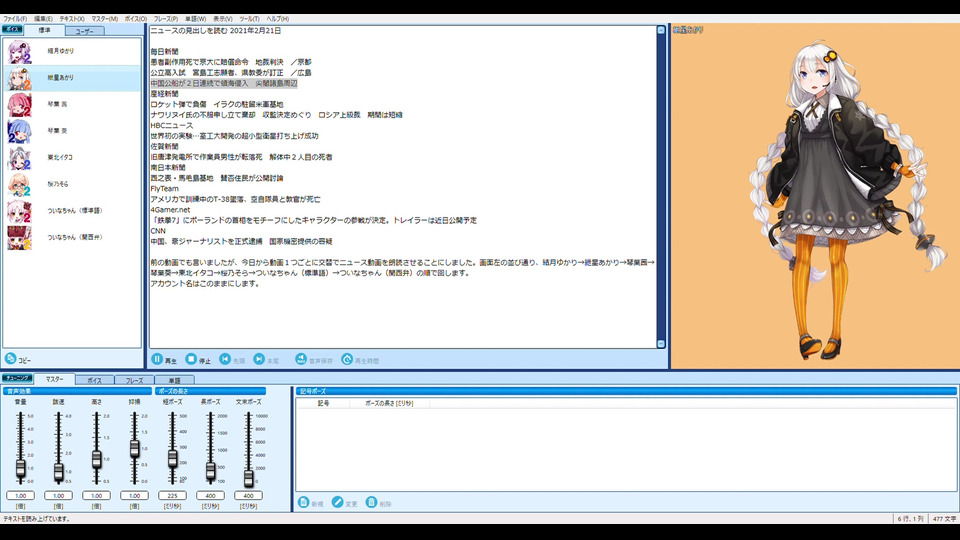
Task: Select the 結月ゆかり voice avatar
Action: pos(20,51)
